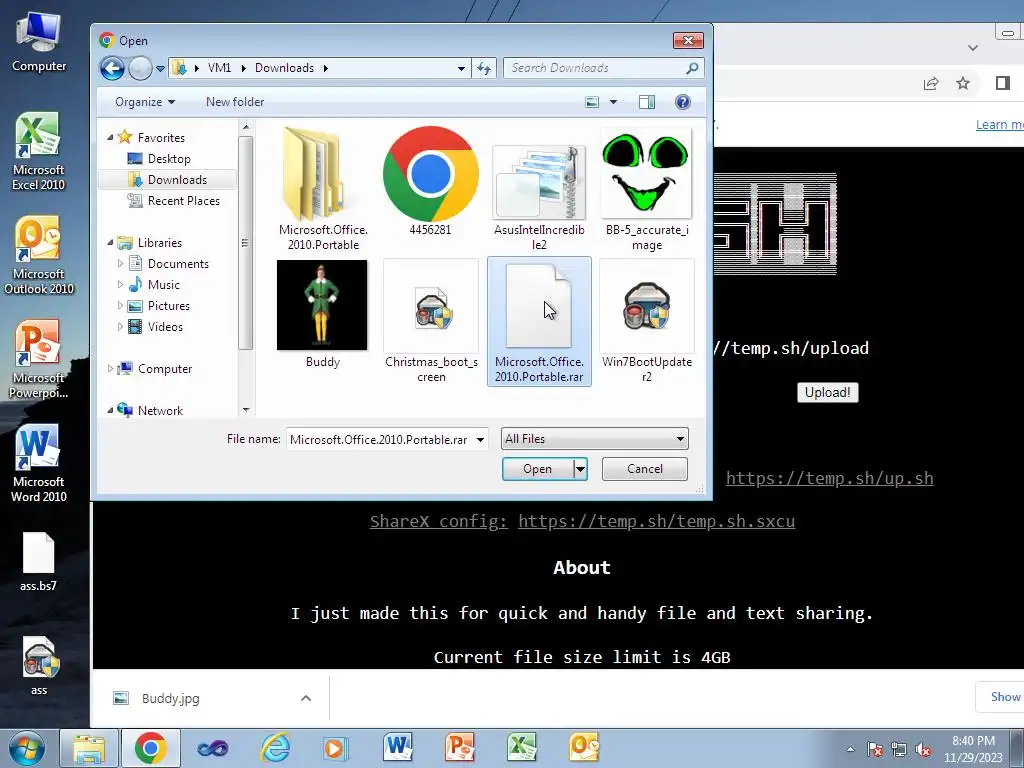This screenshot has width=1024, height=768.
Task: Select Network in navigation pane
Action: pyautogui.click(x=160, y=410)
